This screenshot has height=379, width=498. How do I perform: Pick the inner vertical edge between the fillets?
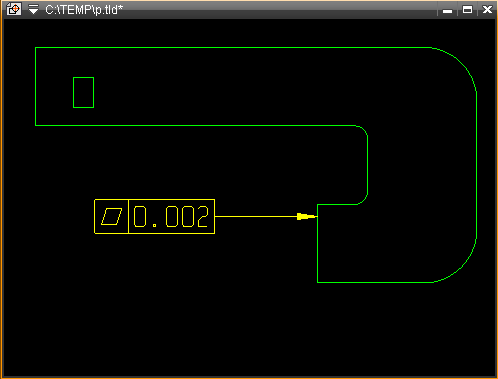point(368,165)
